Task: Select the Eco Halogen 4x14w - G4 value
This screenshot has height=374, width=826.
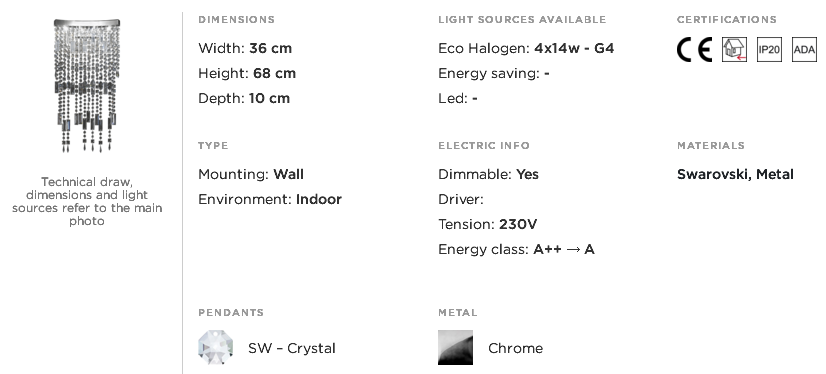Action: [x=574, y=48]
